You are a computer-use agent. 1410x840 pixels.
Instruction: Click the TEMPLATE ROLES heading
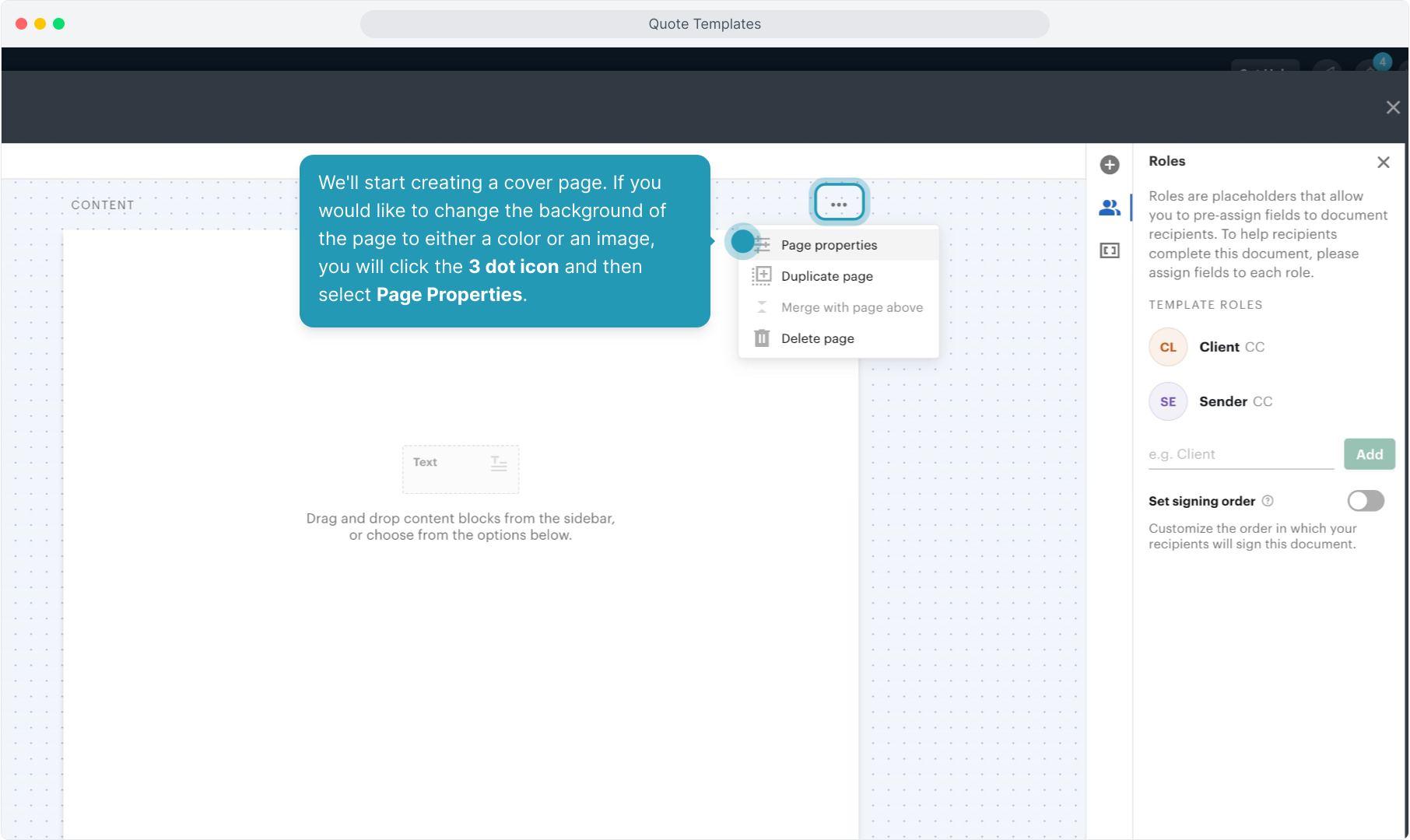coord(1205,305)
